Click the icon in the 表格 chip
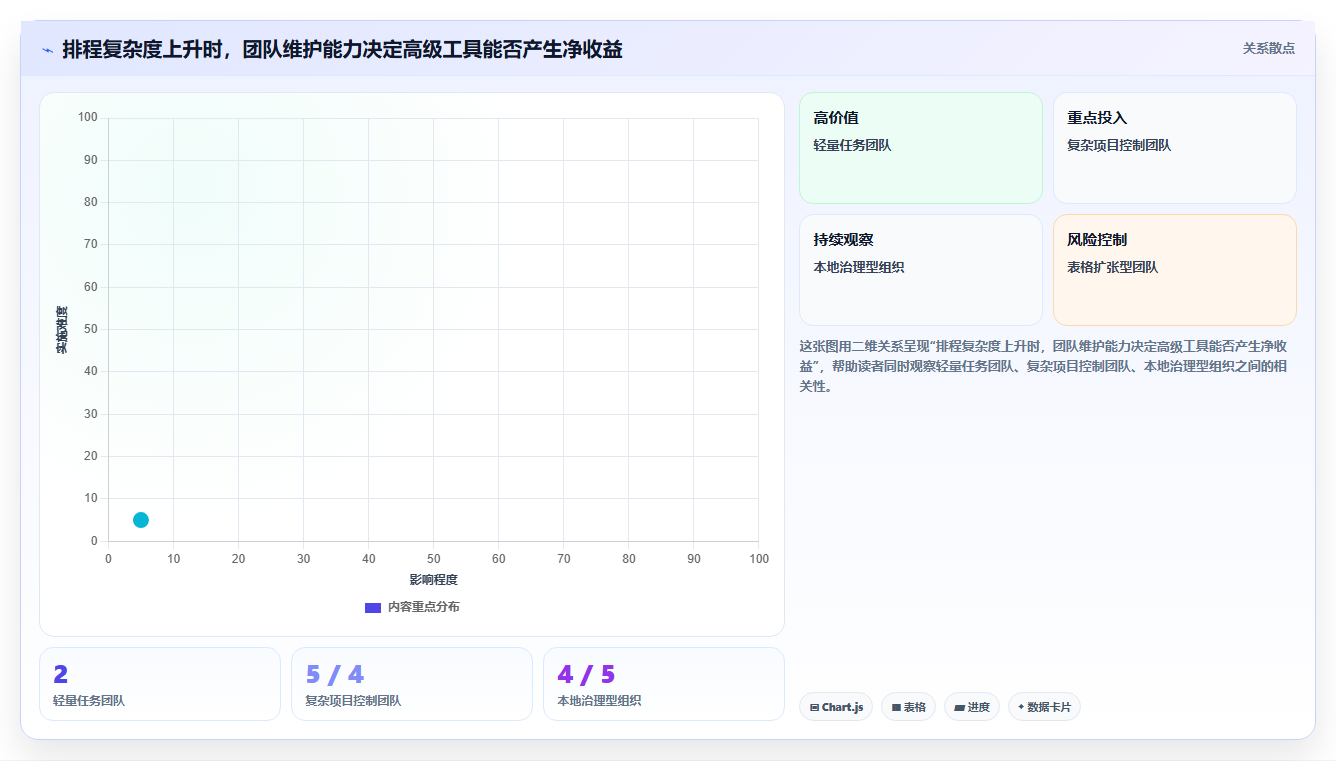This screenshot has height=761, width=1336. click(896, 708)
